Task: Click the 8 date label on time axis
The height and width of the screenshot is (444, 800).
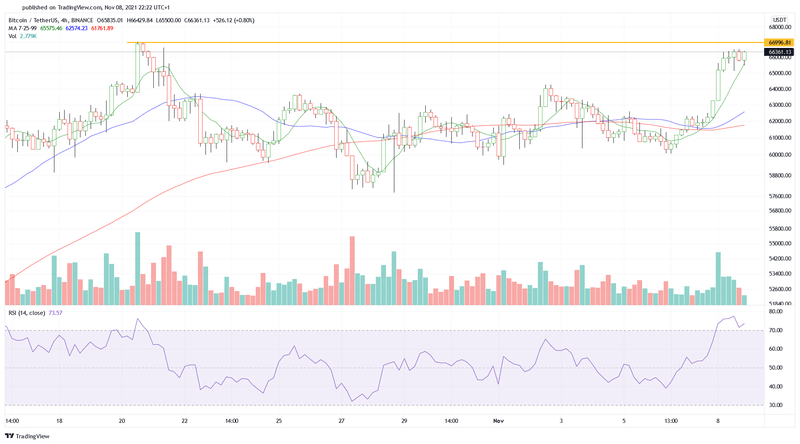Action: [x=718, y=421]
